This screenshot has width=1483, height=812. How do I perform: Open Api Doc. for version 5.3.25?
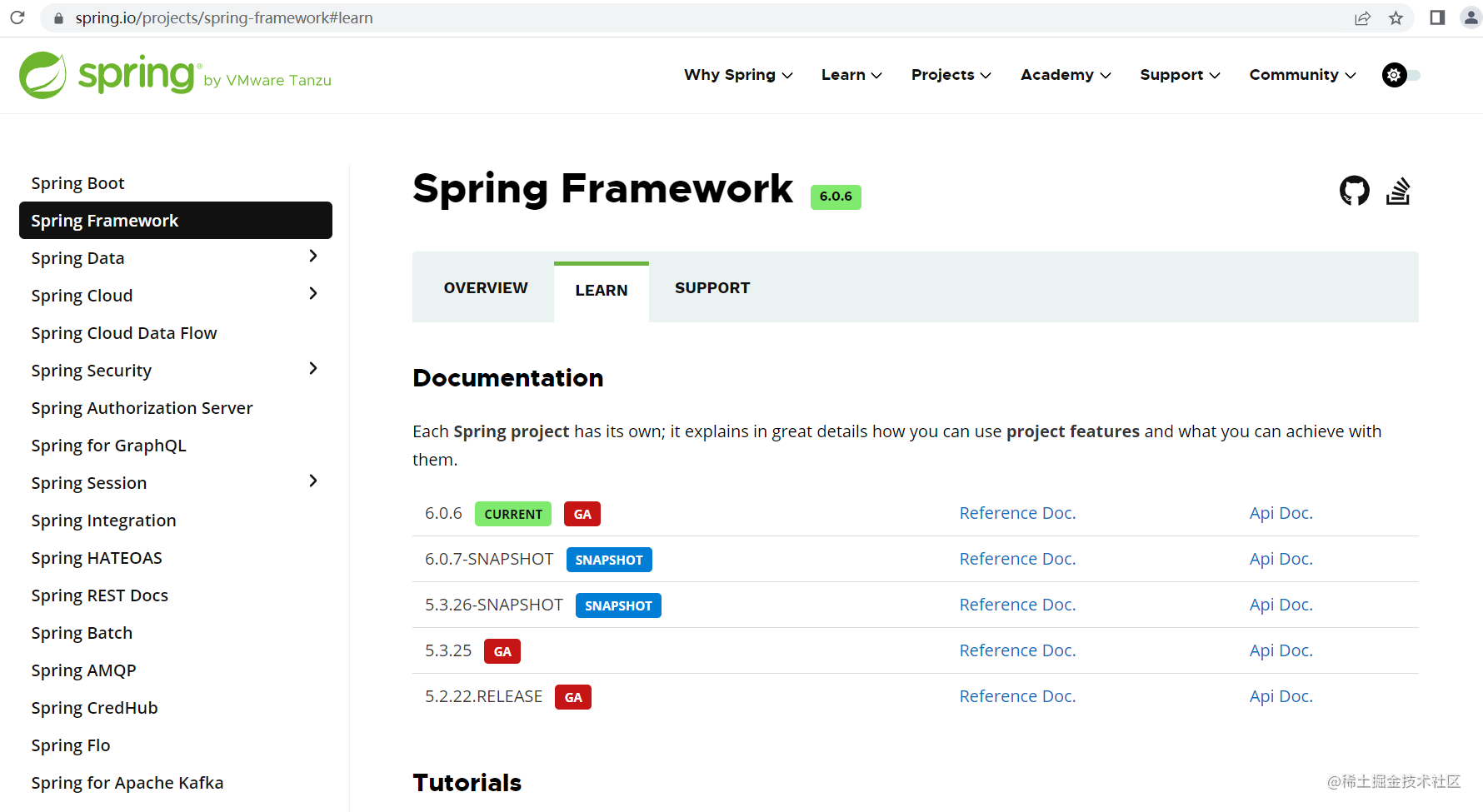(1281, 650)
